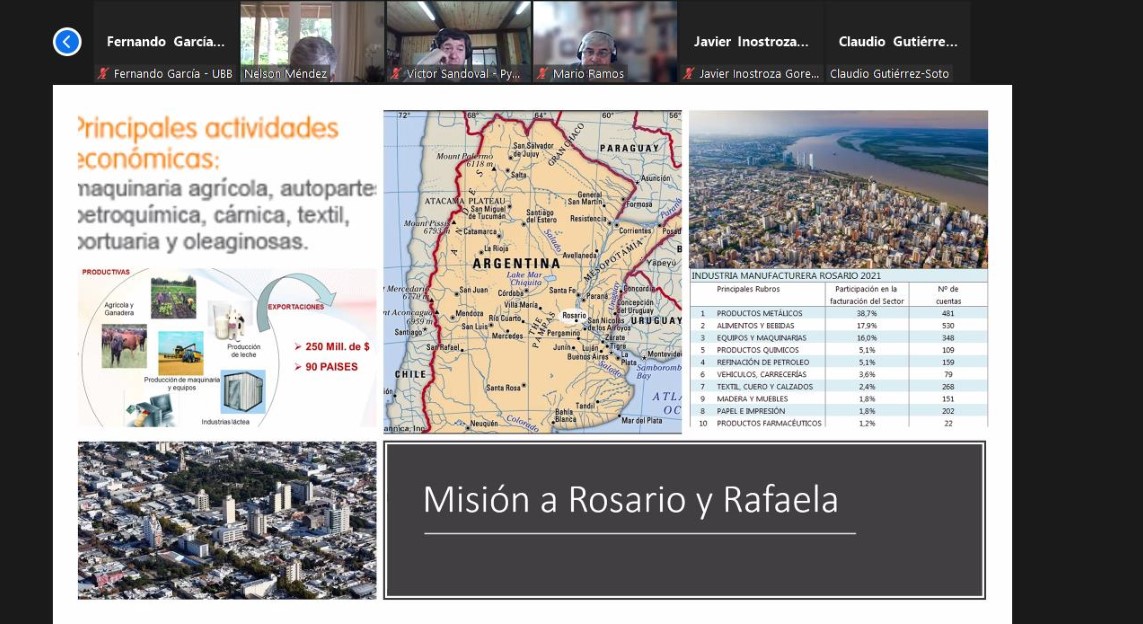Select Javier Inostroza participant tile

(x=752, y=42)
